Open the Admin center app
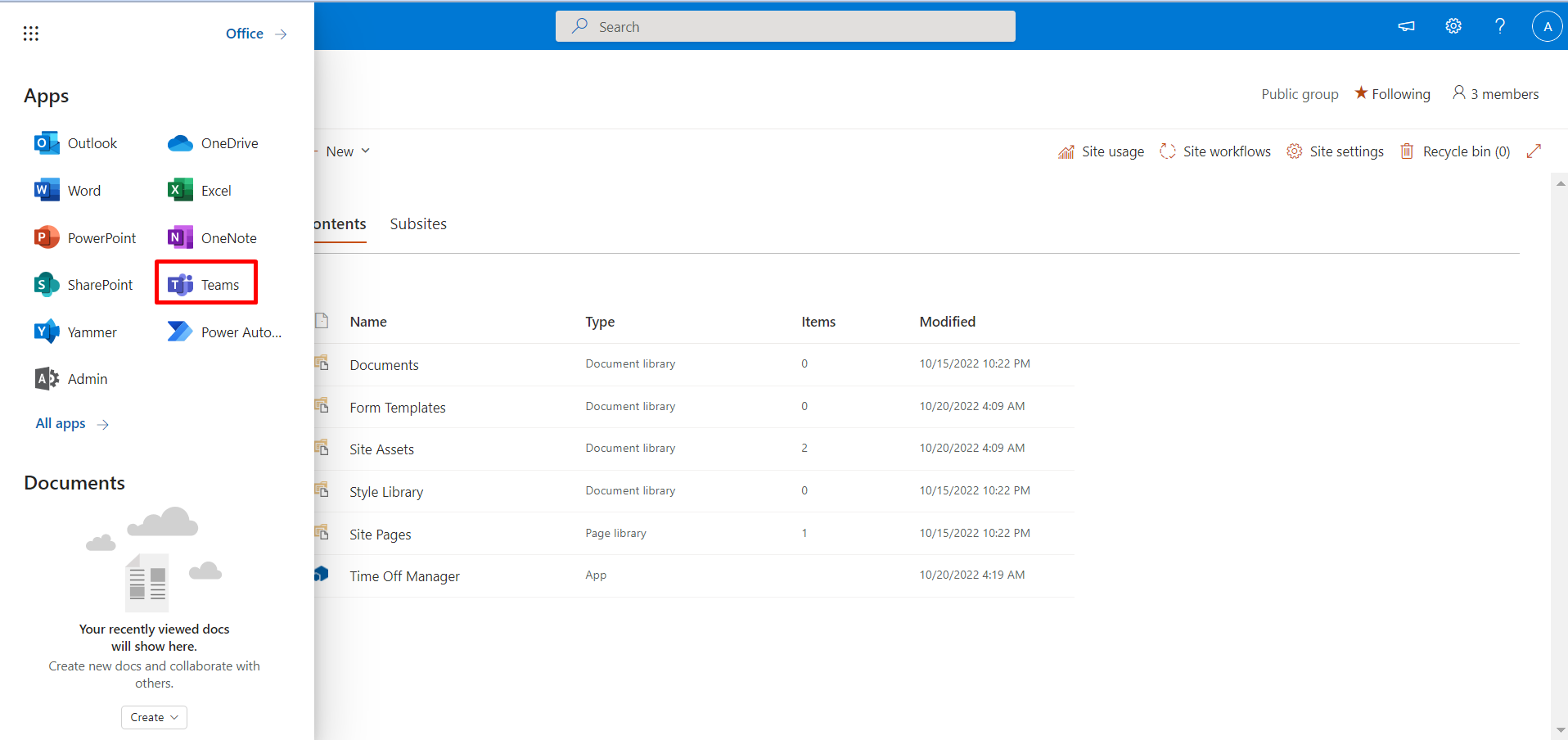The height and width of the screenshot is (740, 1568). pos(71,379)
